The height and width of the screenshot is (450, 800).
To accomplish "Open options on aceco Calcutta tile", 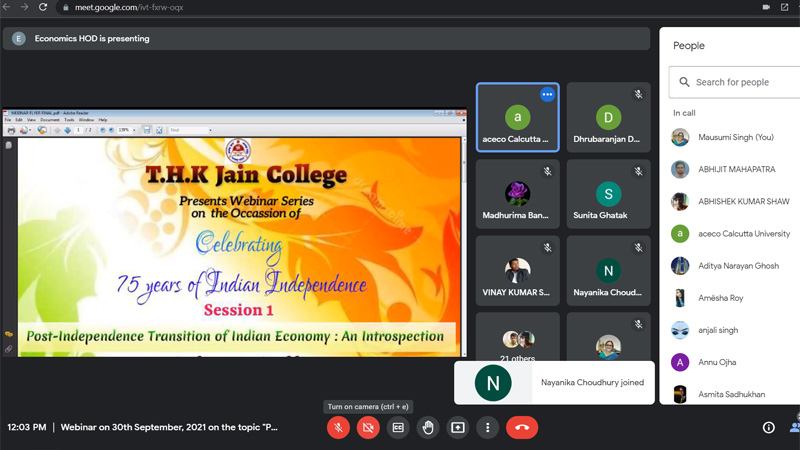I will [x=547, y=94].
